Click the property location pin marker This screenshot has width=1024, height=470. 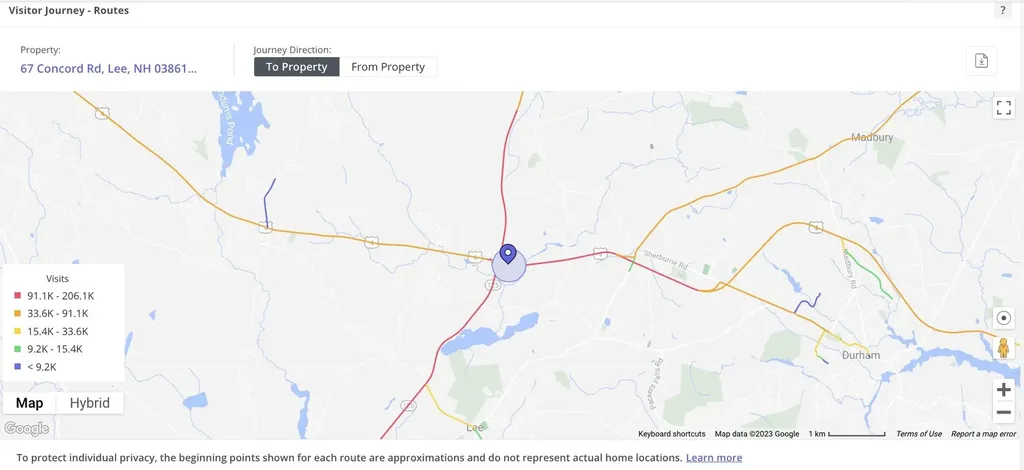pyautogui.click(x=508, y=255)
